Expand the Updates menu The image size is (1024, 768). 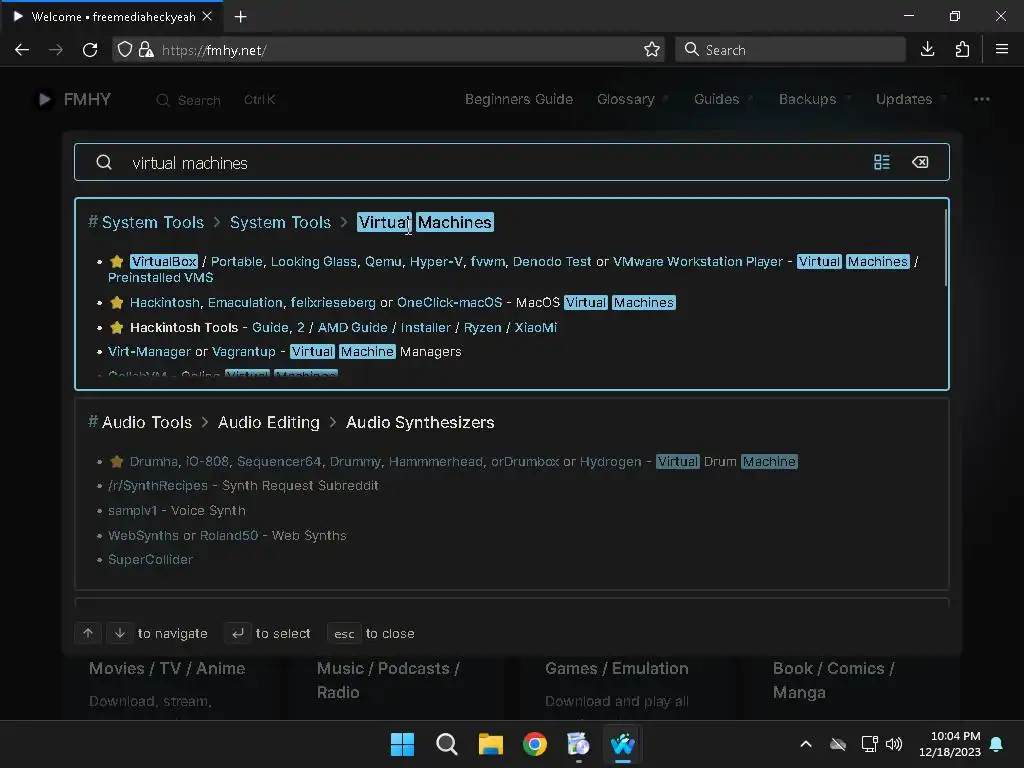pos(910,99)
